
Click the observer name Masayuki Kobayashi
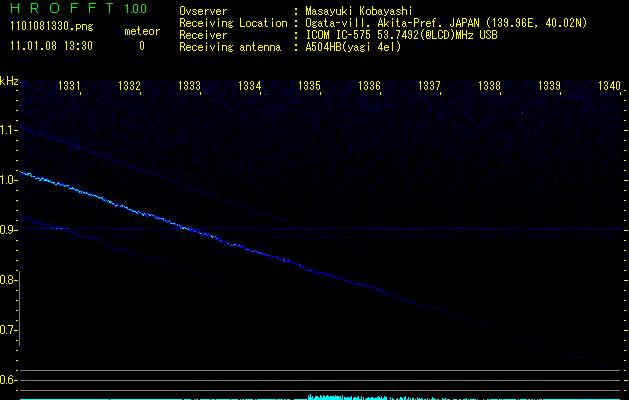pos(359,11)
